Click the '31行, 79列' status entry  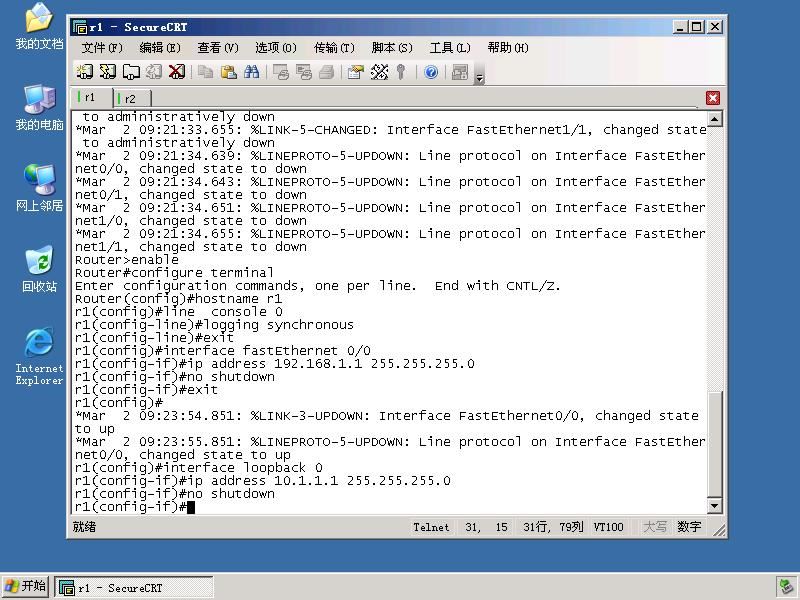tap(553, 527)
